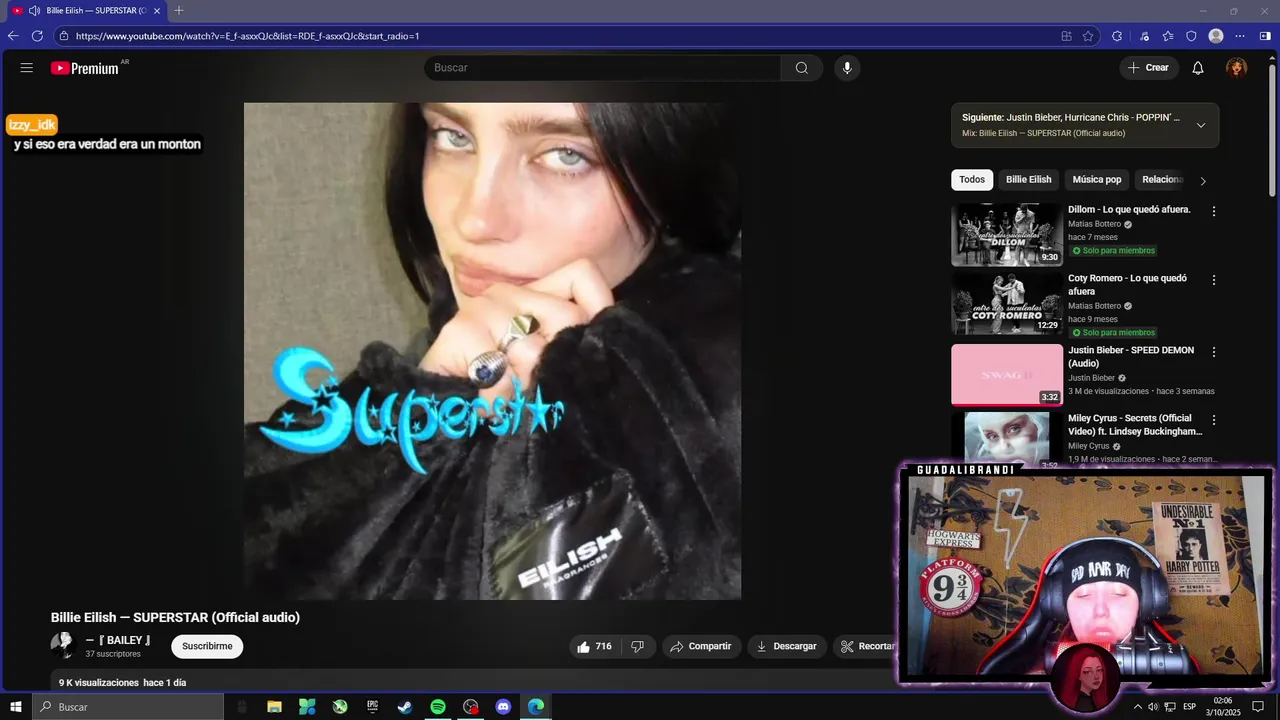Open the notifications bell

pyautogui.click(x=1198, y=68)
